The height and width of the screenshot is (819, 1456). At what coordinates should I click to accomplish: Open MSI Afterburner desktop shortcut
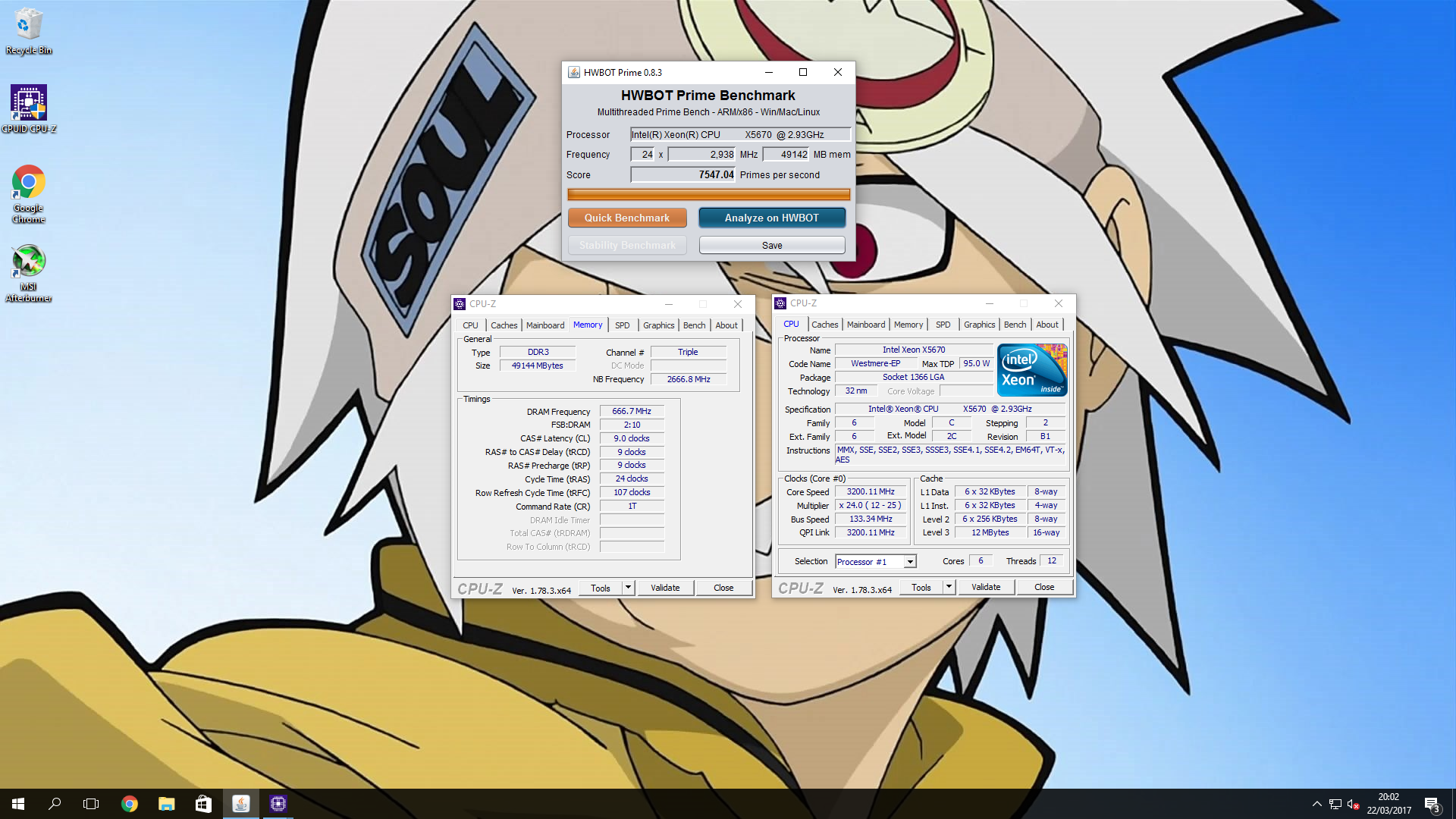(29, 273)
